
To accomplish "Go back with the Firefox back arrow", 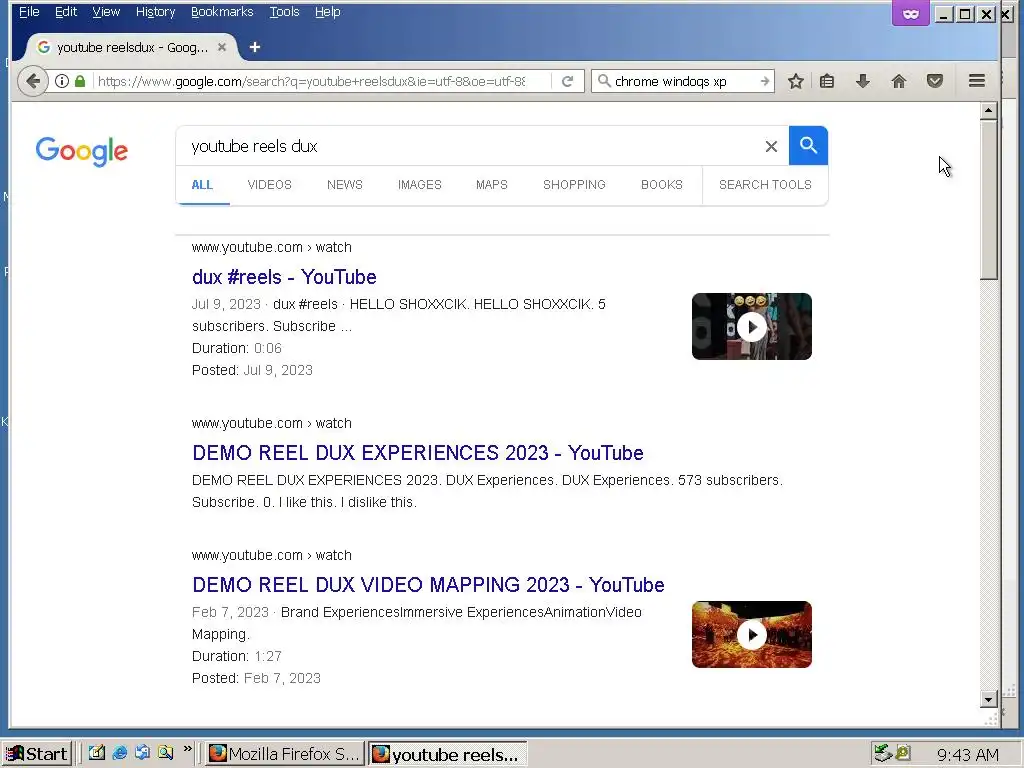I will point(32,82).
